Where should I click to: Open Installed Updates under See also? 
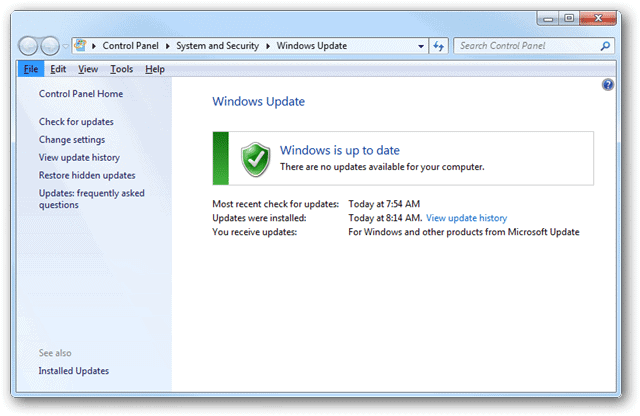pos(73,371)
